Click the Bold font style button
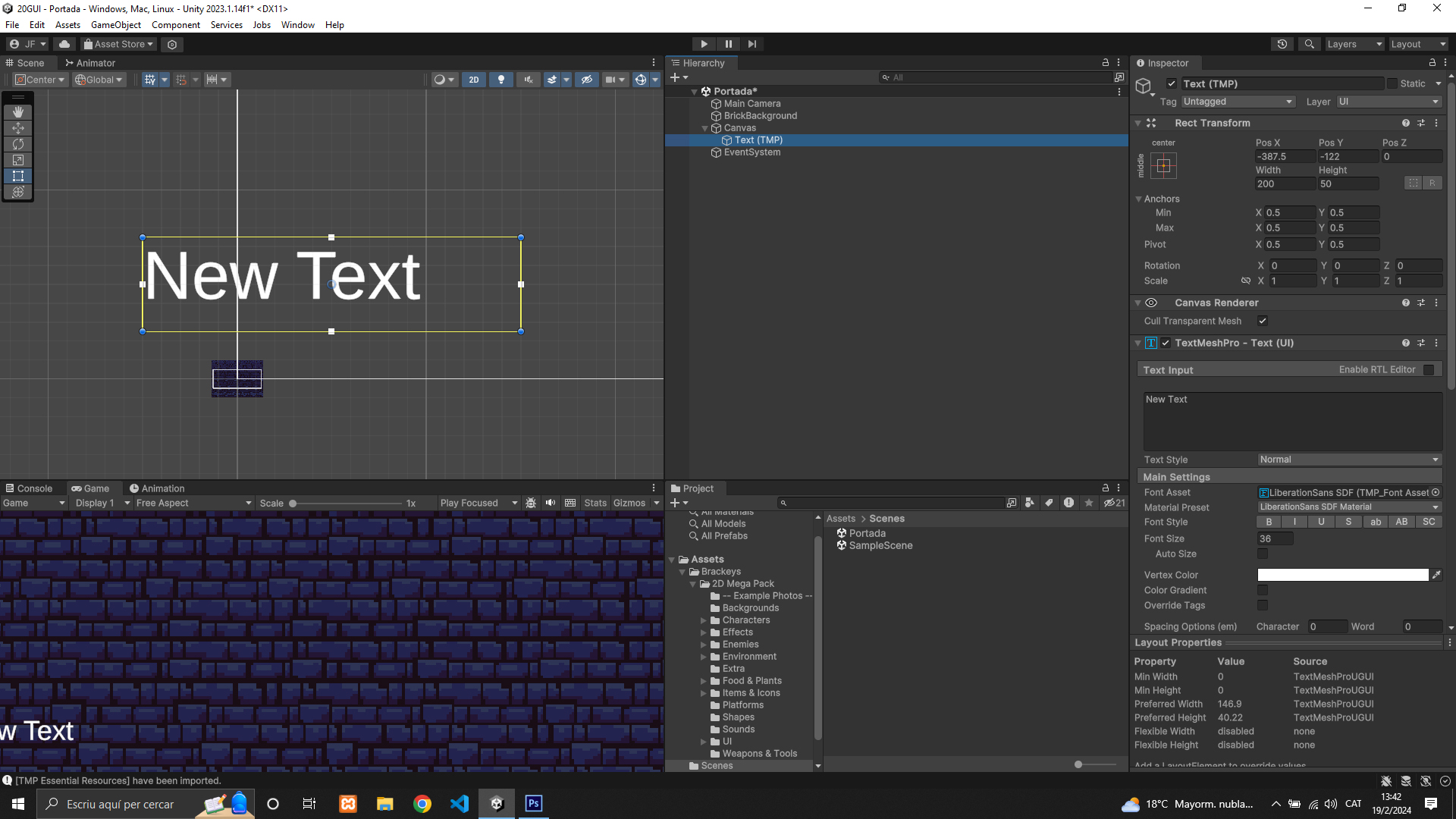Image resolution: width=1456 pixels, height=819 pixels. pyautogui.click(x=1269, y=522)
